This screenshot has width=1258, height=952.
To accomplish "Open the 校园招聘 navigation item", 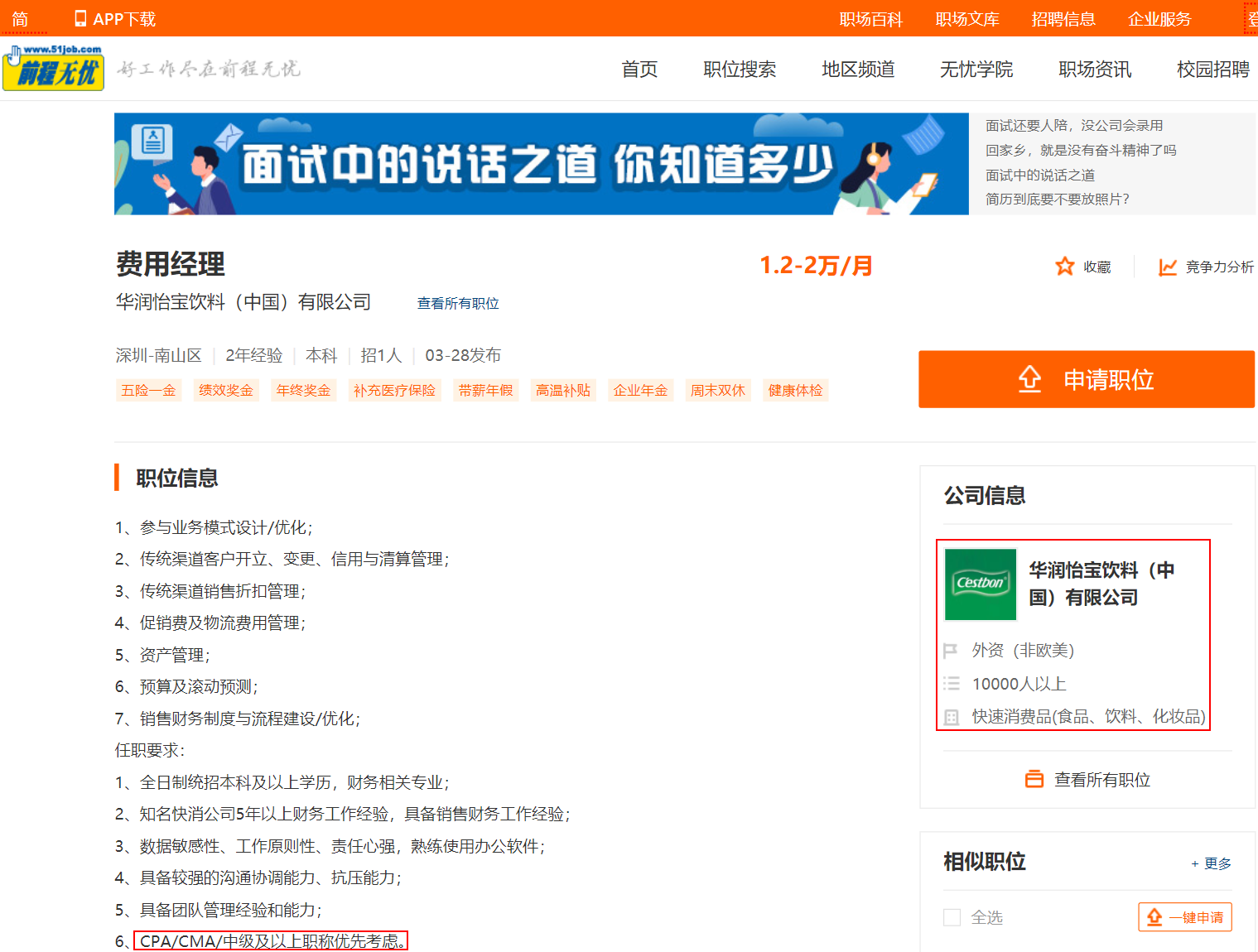I will [x=1213, y=70].
